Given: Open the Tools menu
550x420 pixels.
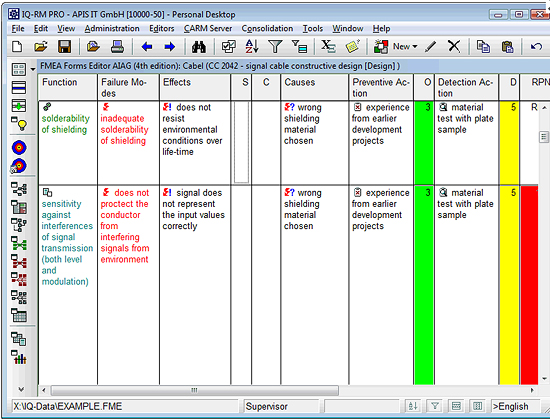Looking at the screenshot, I should (313, 28).
